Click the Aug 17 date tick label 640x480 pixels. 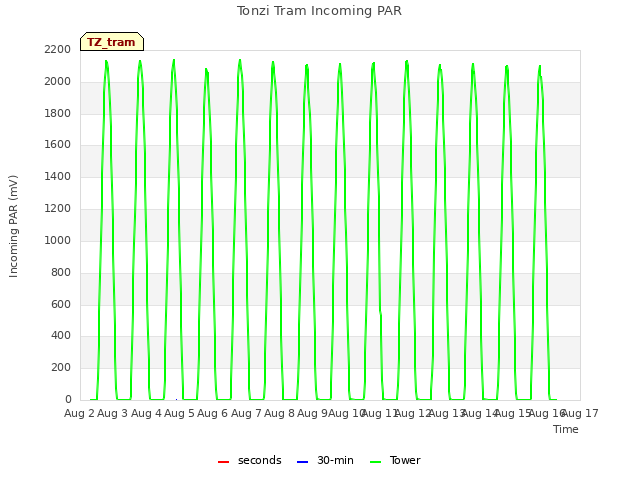click(580, 413)
